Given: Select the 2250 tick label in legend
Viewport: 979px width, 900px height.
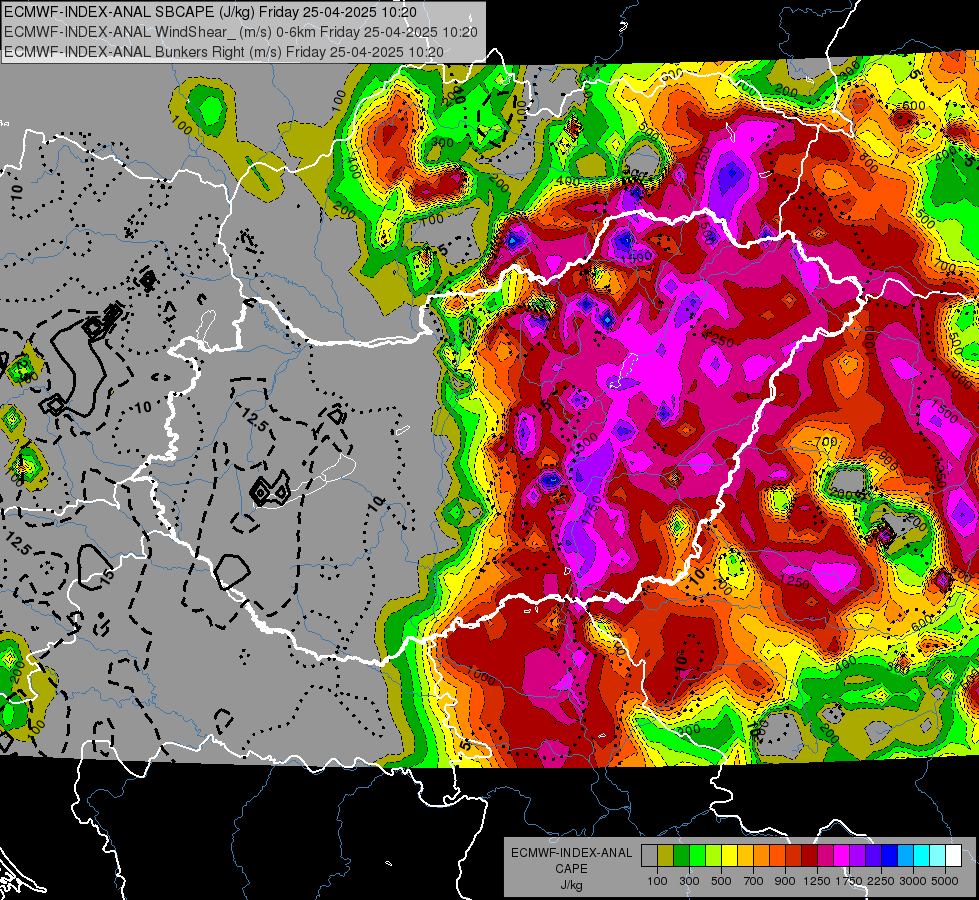Looking at the screenshot, I should (881, 881).
